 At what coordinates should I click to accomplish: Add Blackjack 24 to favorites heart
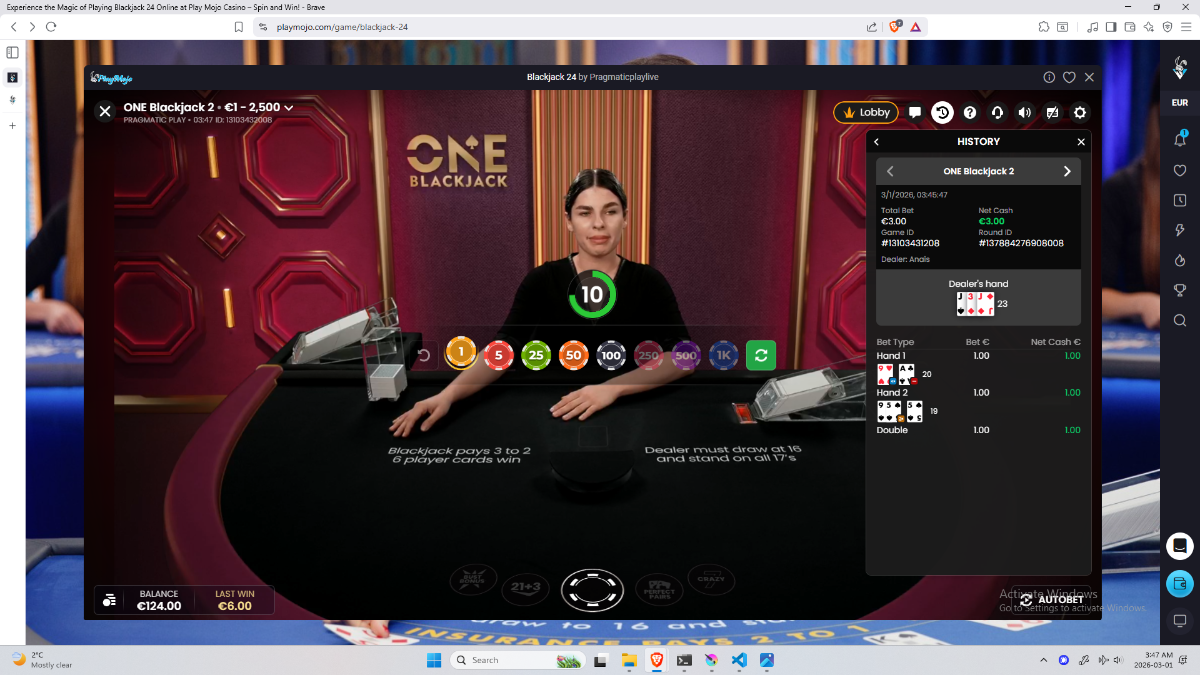click(x=1069, y=77)
